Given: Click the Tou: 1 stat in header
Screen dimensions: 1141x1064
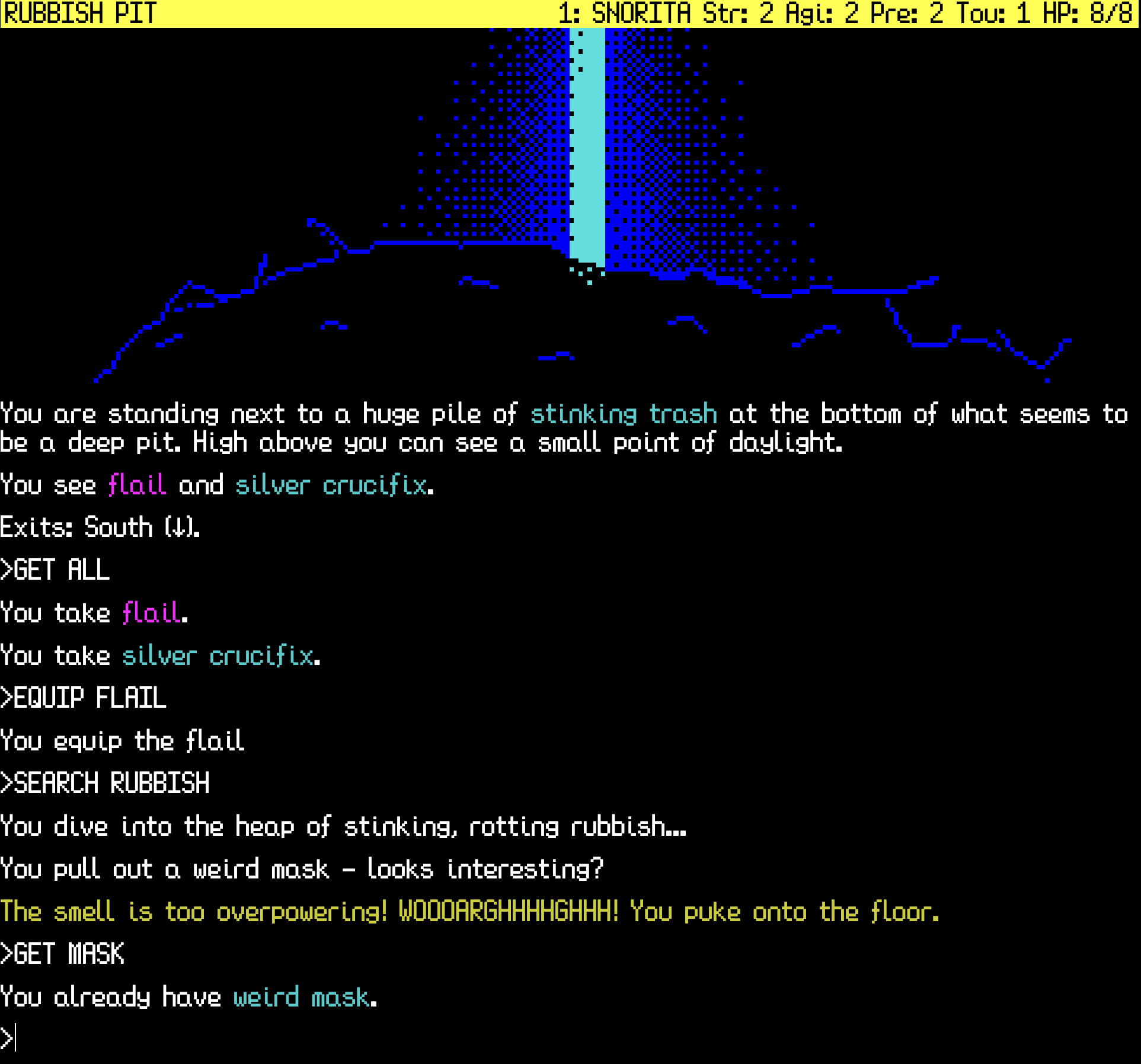Looking at the screenshot, I should point(992,13).
